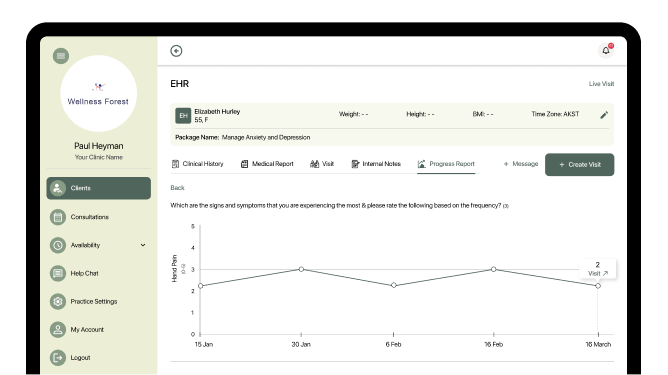The height and width of the screenshot is (375, 668).
Task: Click the My Account user icon
Action: tap(58, 329)
